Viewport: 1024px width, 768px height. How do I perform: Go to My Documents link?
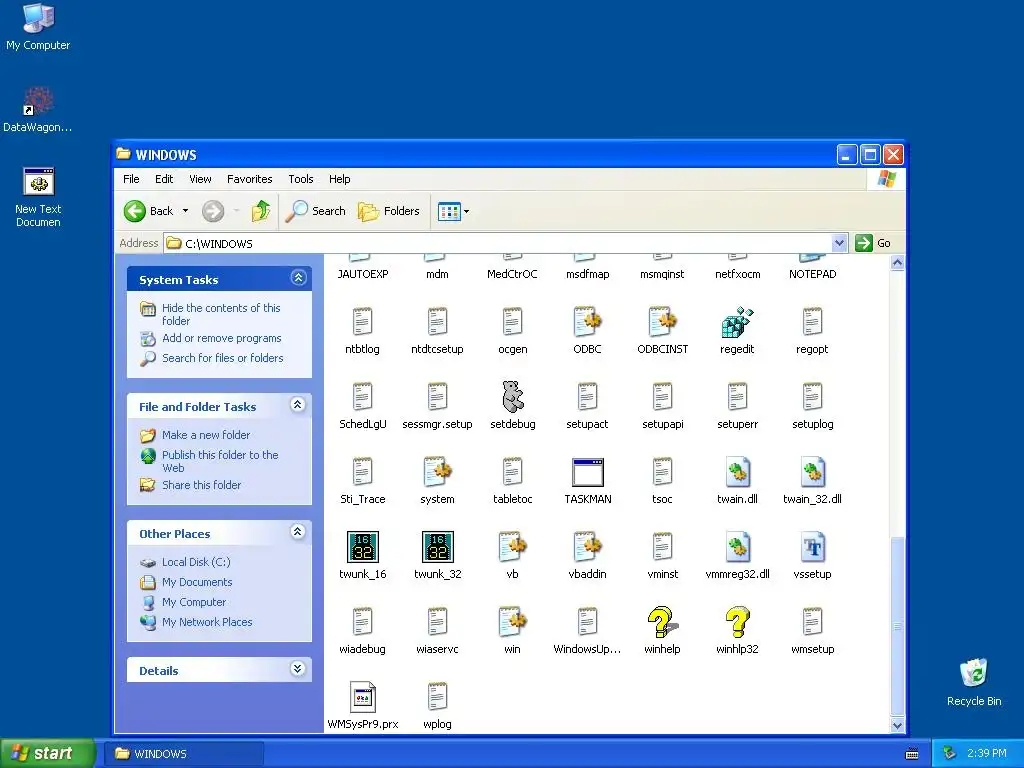tap(197, 582)
